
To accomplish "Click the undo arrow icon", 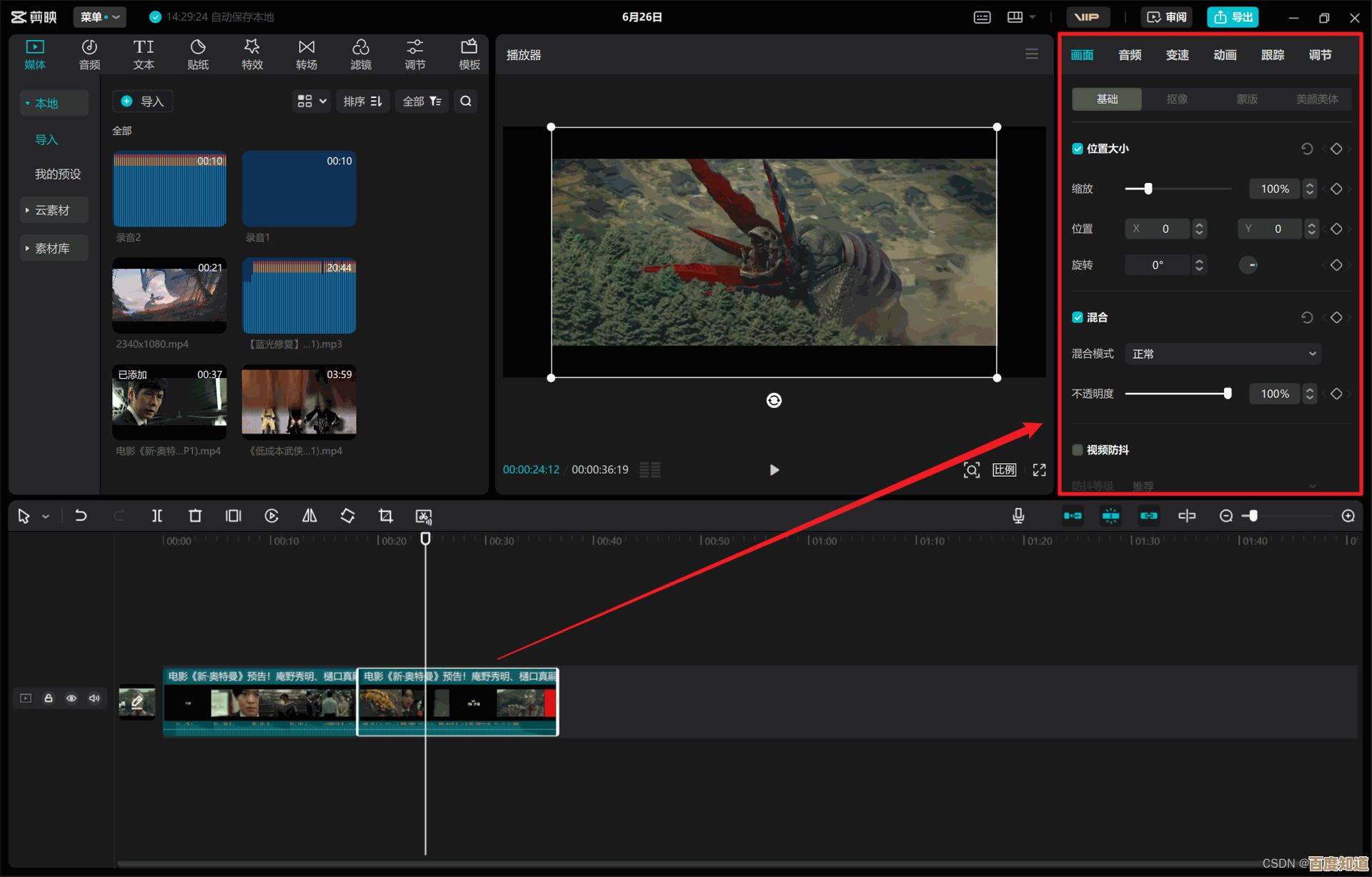I will (x=81, y=516).
